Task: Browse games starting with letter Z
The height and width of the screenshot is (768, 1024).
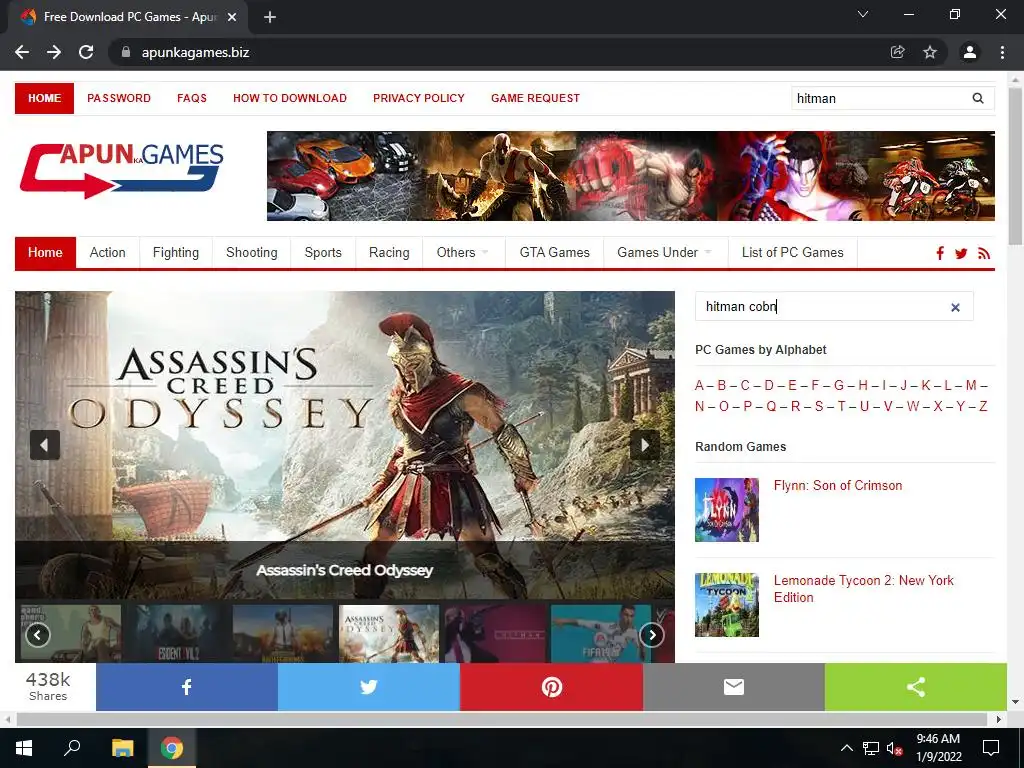Action: (983, 406)
